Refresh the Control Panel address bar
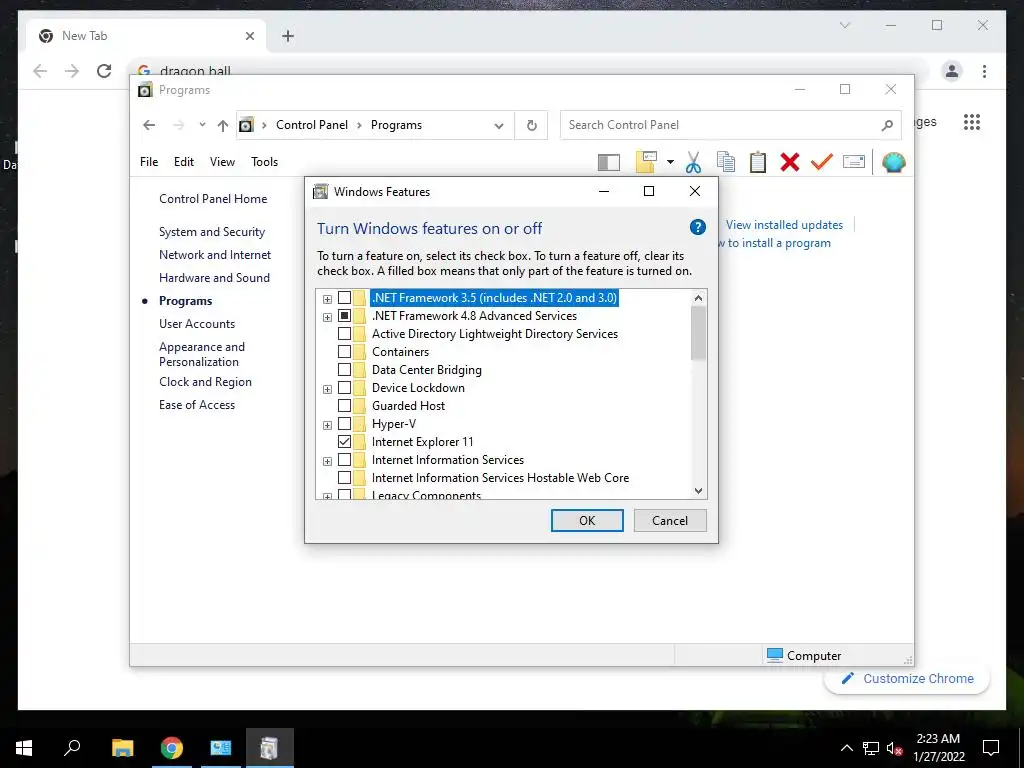 [x=532, y=125]
